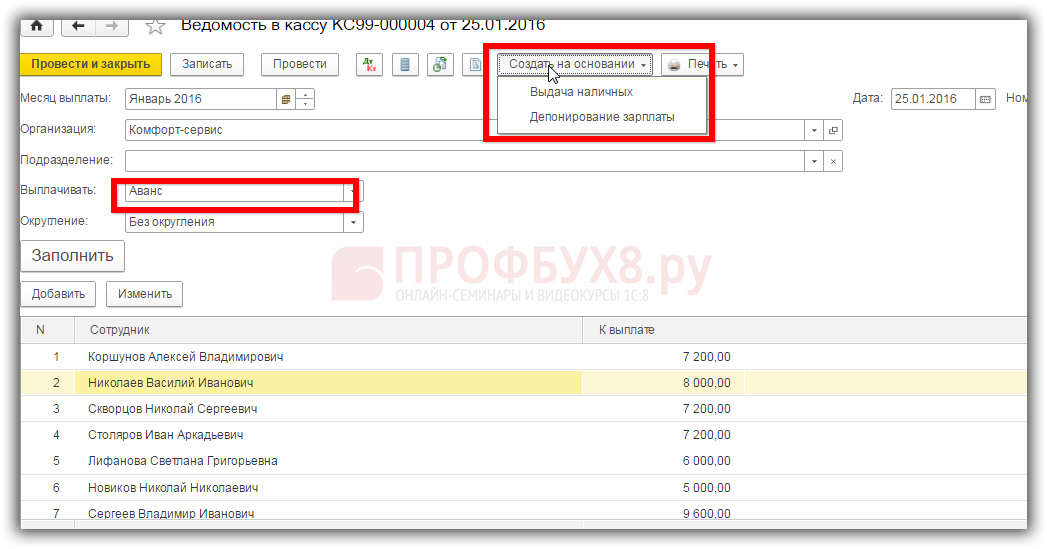Open the Округление dropdown
Viewport: 1047px width, 549px height.
pyautogui.click(x=353, y=222)
